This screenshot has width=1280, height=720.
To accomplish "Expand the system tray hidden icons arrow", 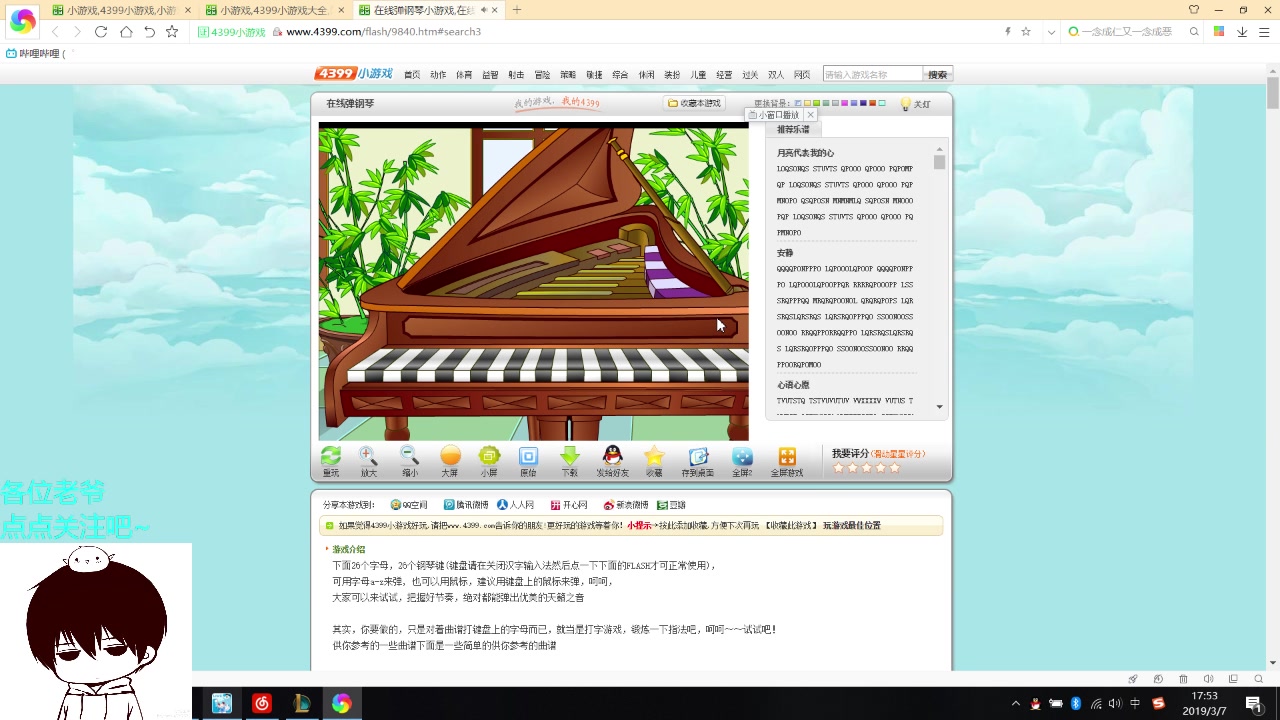I will [1016, 704].
